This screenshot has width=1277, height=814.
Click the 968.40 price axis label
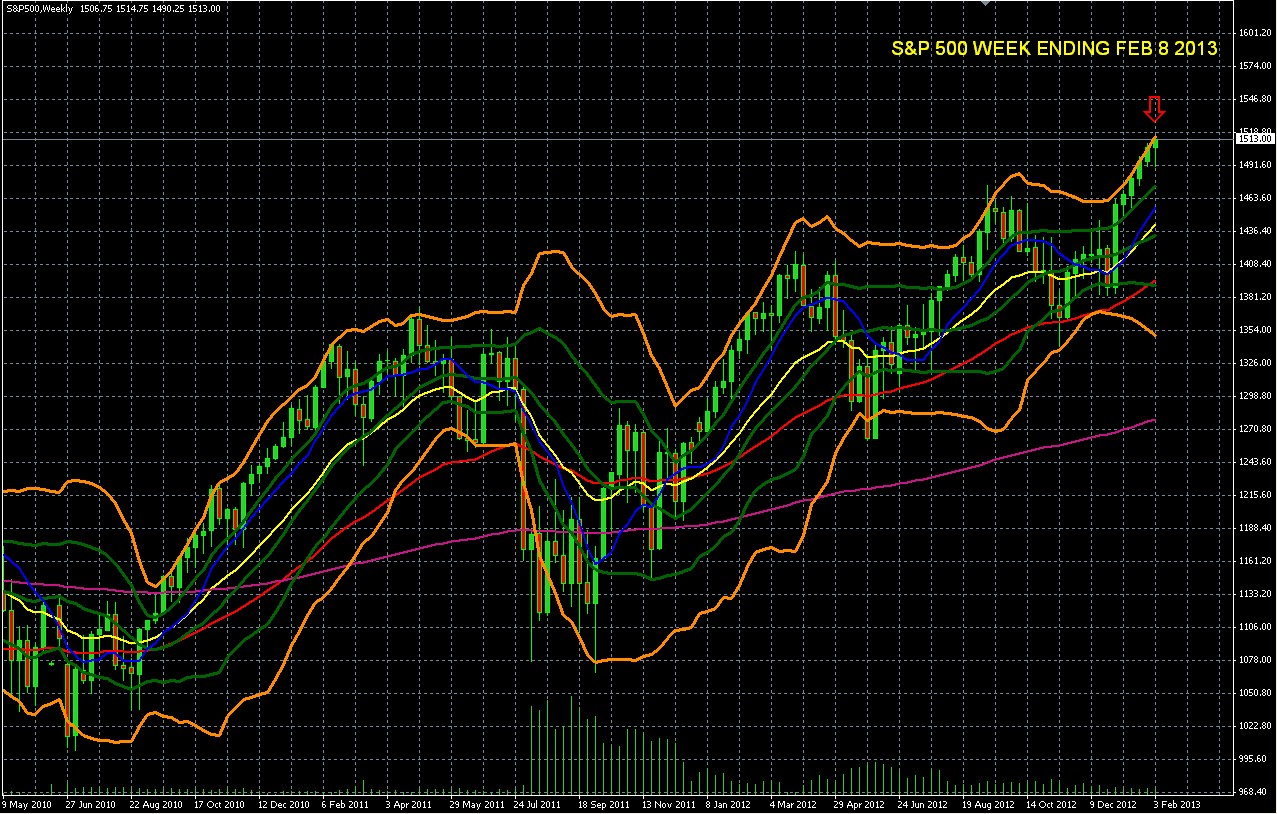pos(1257,792)
